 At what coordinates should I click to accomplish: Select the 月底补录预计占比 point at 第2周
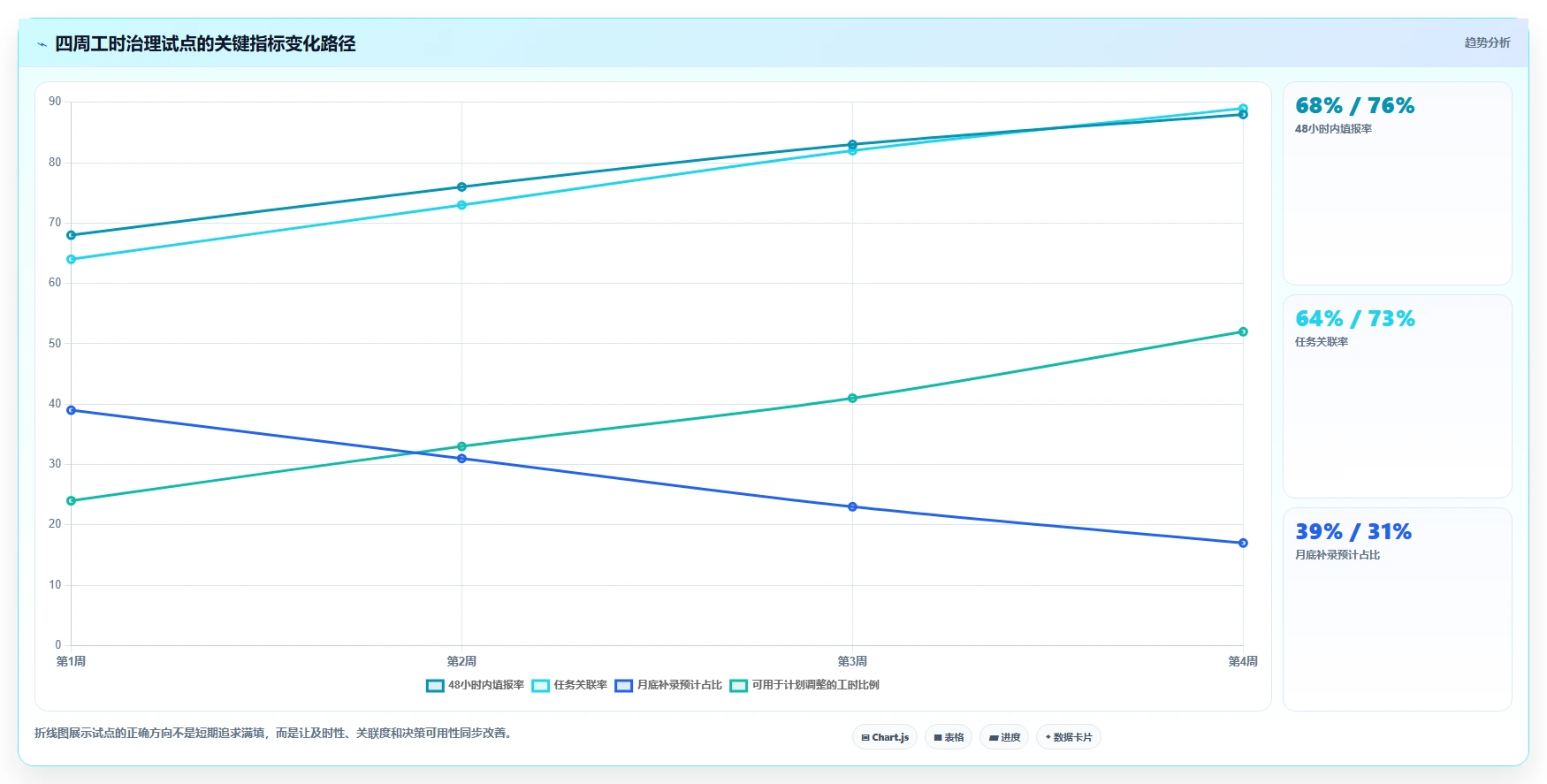point(461,459)
